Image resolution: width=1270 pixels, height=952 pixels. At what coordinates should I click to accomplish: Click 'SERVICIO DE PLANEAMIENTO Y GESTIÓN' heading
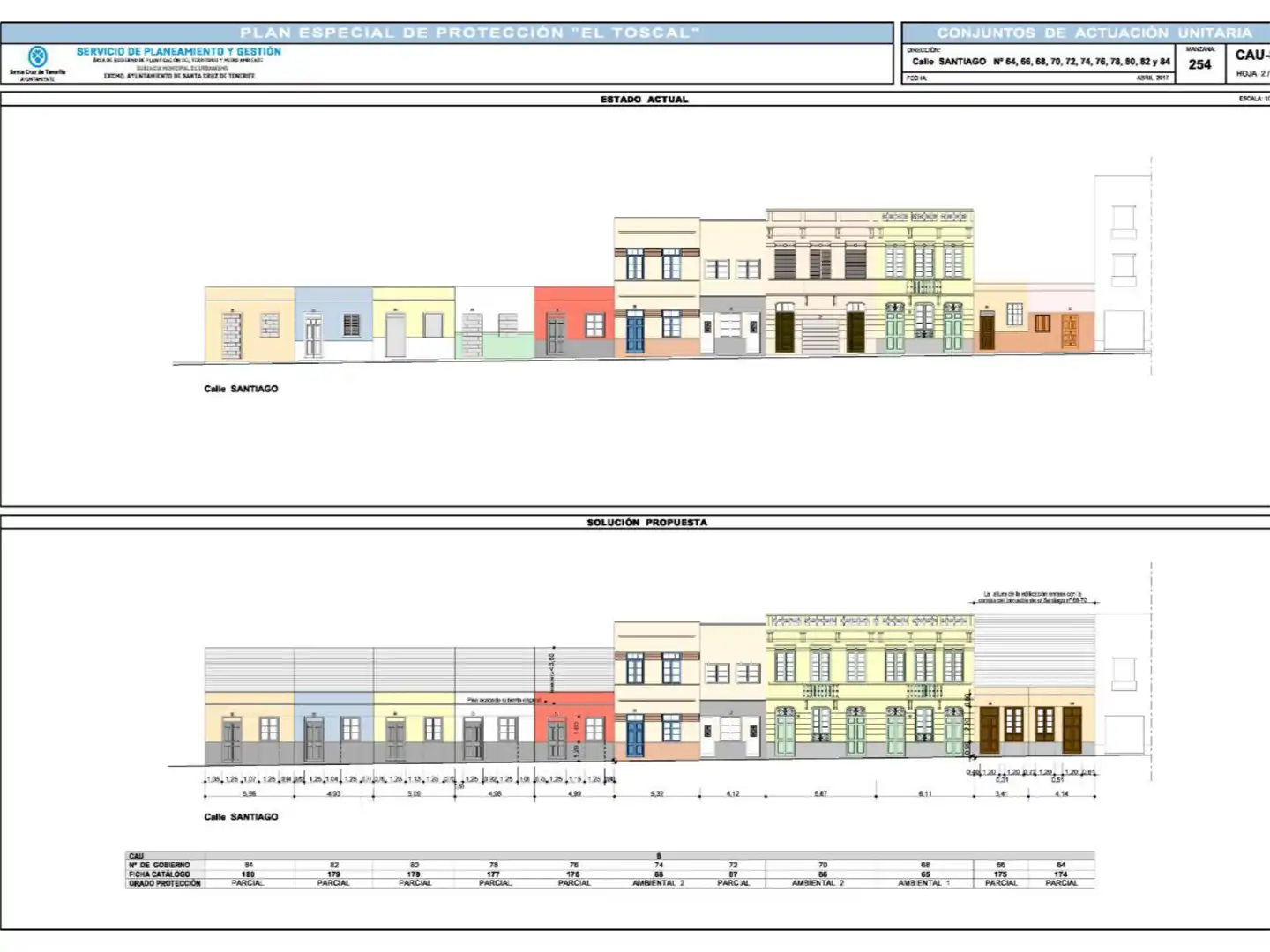tap(179, 52)
